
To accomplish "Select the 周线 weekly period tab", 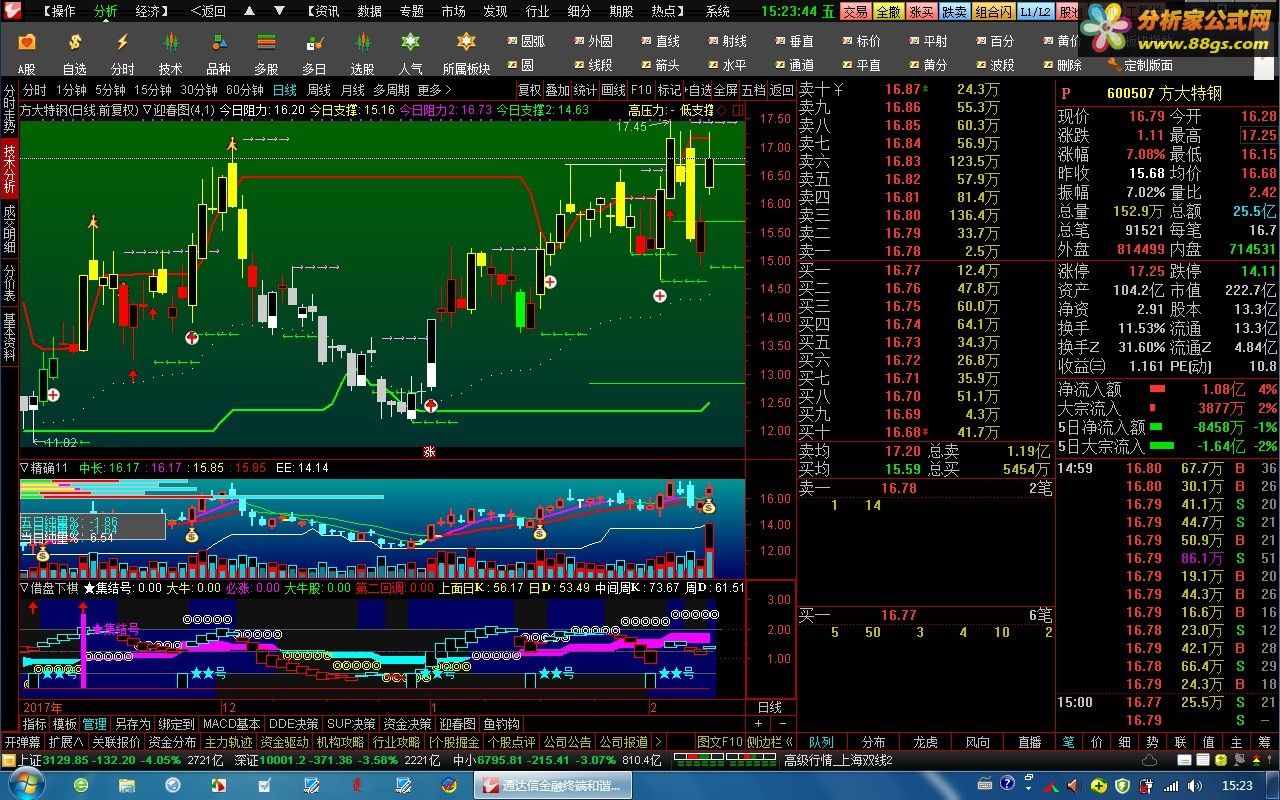I will (319, 90).
